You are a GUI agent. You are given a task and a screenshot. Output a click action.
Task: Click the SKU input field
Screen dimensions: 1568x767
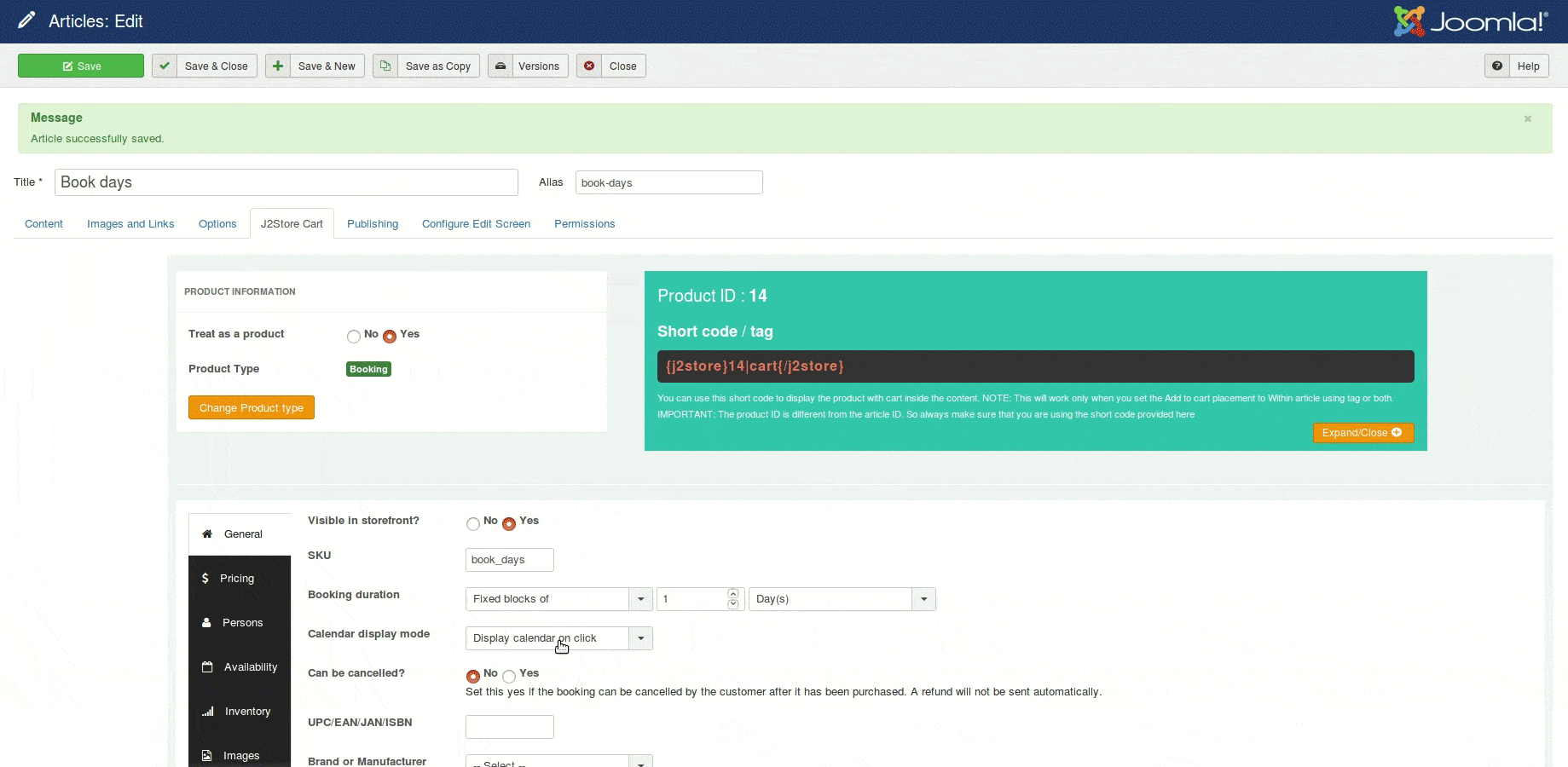[x=510, y=560]
